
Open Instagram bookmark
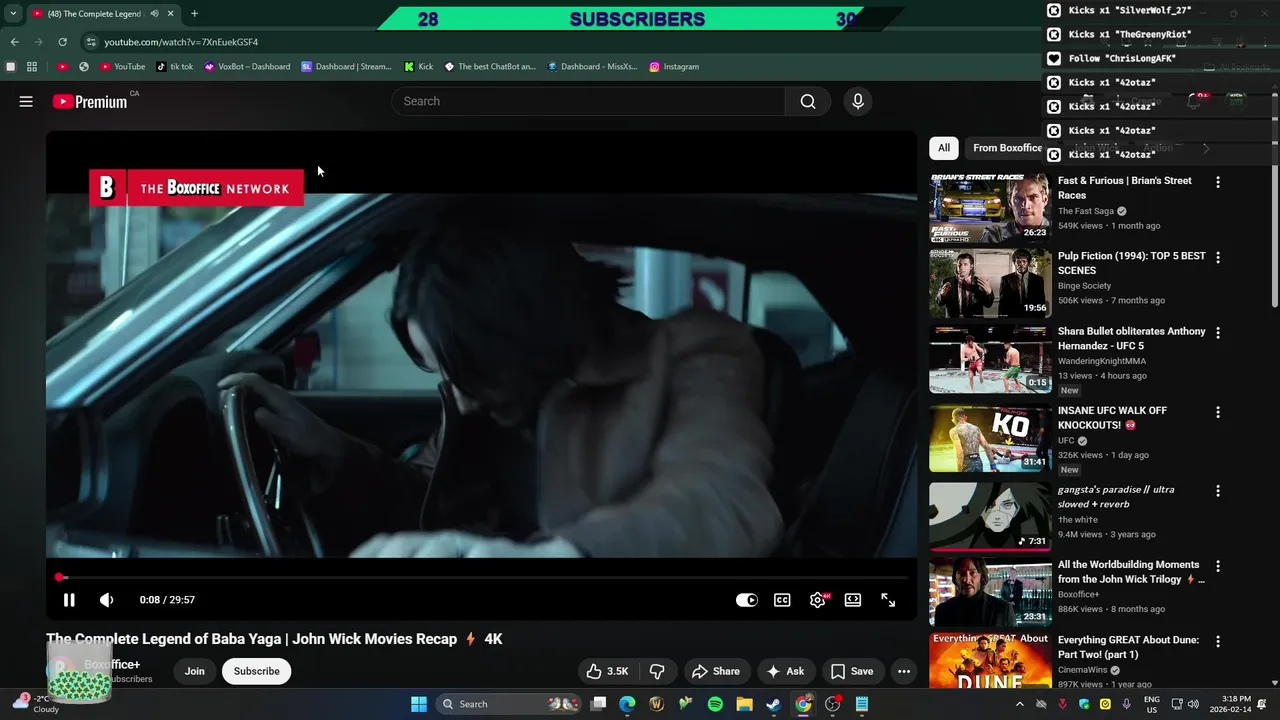[x=674, y=67]
